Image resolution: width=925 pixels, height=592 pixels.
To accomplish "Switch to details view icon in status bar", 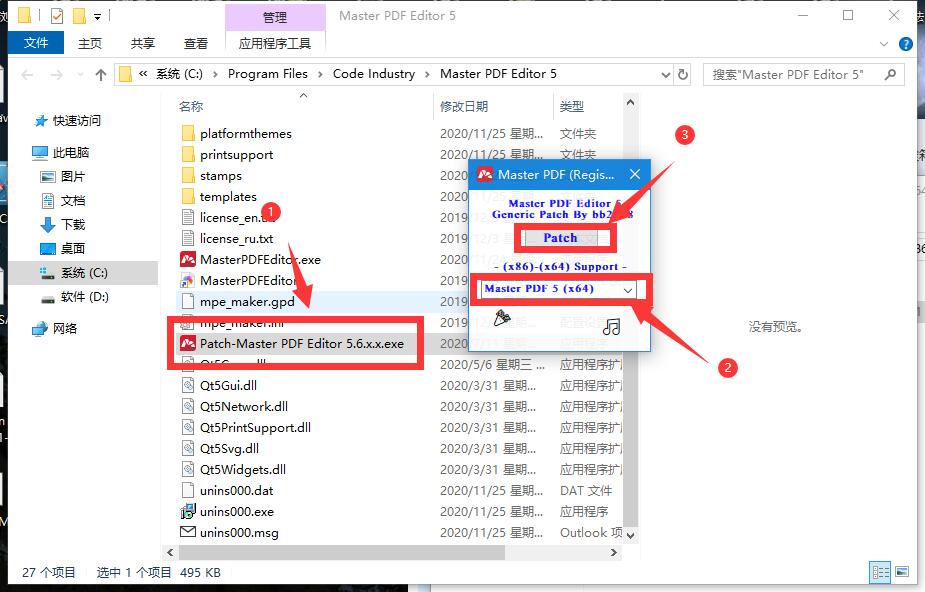I will 880,572.
